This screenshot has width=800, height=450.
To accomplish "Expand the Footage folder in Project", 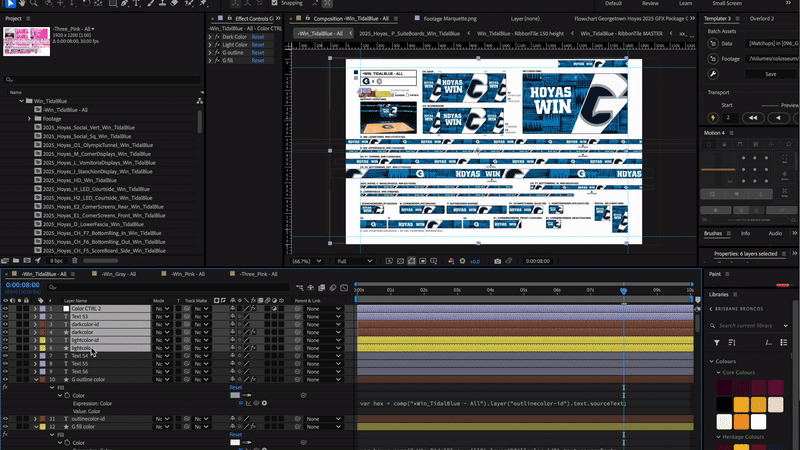I will pyautogui.click(x=29, y=118).
